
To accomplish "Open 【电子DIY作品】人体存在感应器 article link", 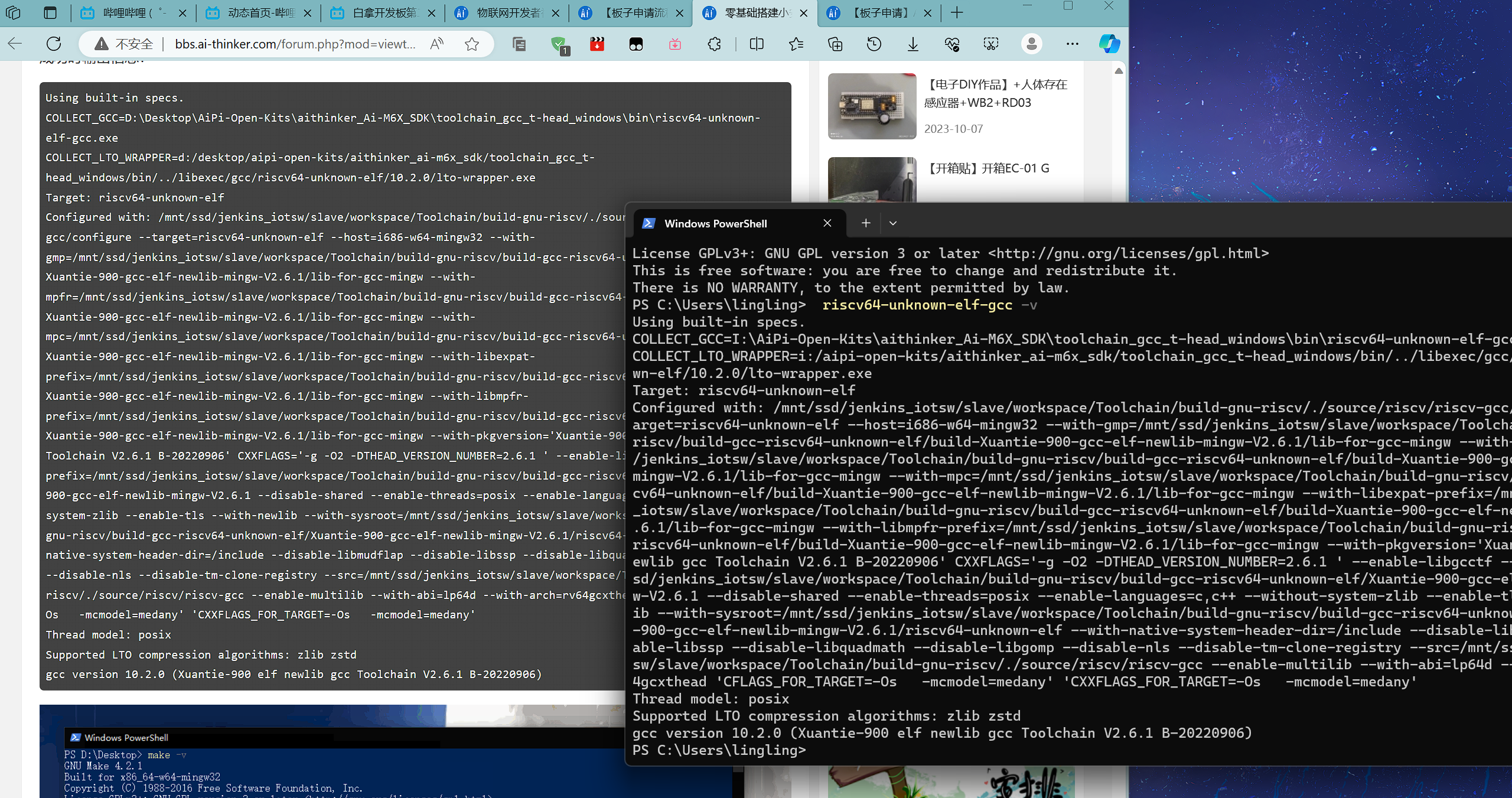I will click(x=996, y=93).
